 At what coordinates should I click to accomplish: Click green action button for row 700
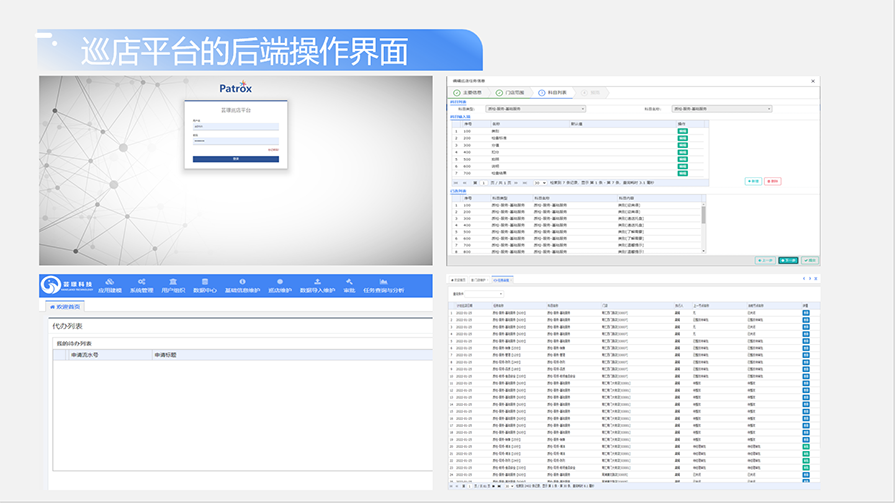(x=682, y=173)
